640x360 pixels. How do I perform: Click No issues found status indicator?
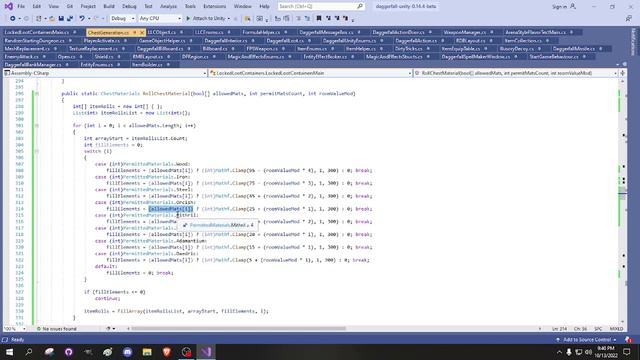(56, 329)
